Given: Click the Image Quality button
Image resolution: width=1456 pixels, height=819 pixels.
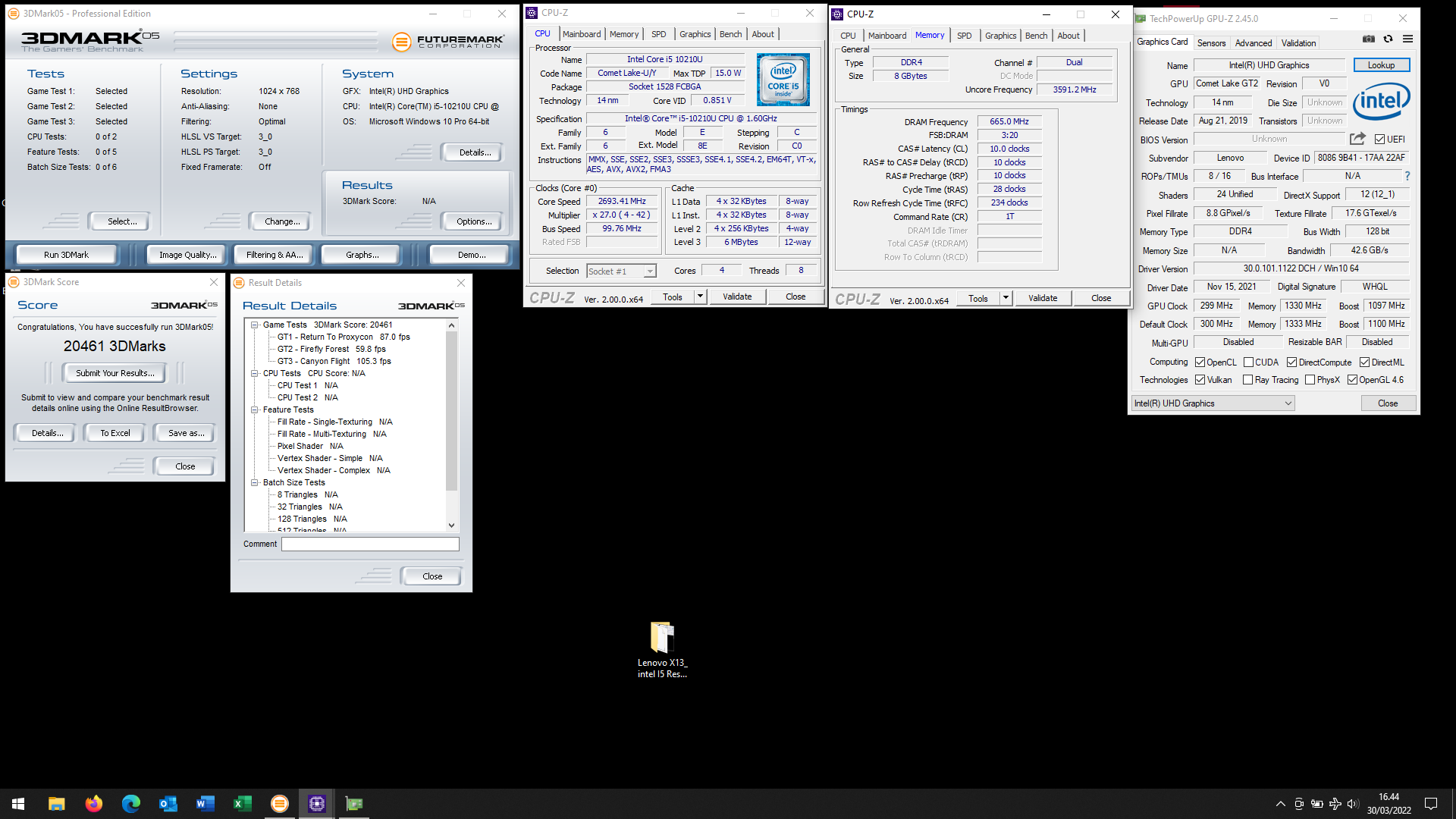Looking at the screenshot, I should coord(187,255).
